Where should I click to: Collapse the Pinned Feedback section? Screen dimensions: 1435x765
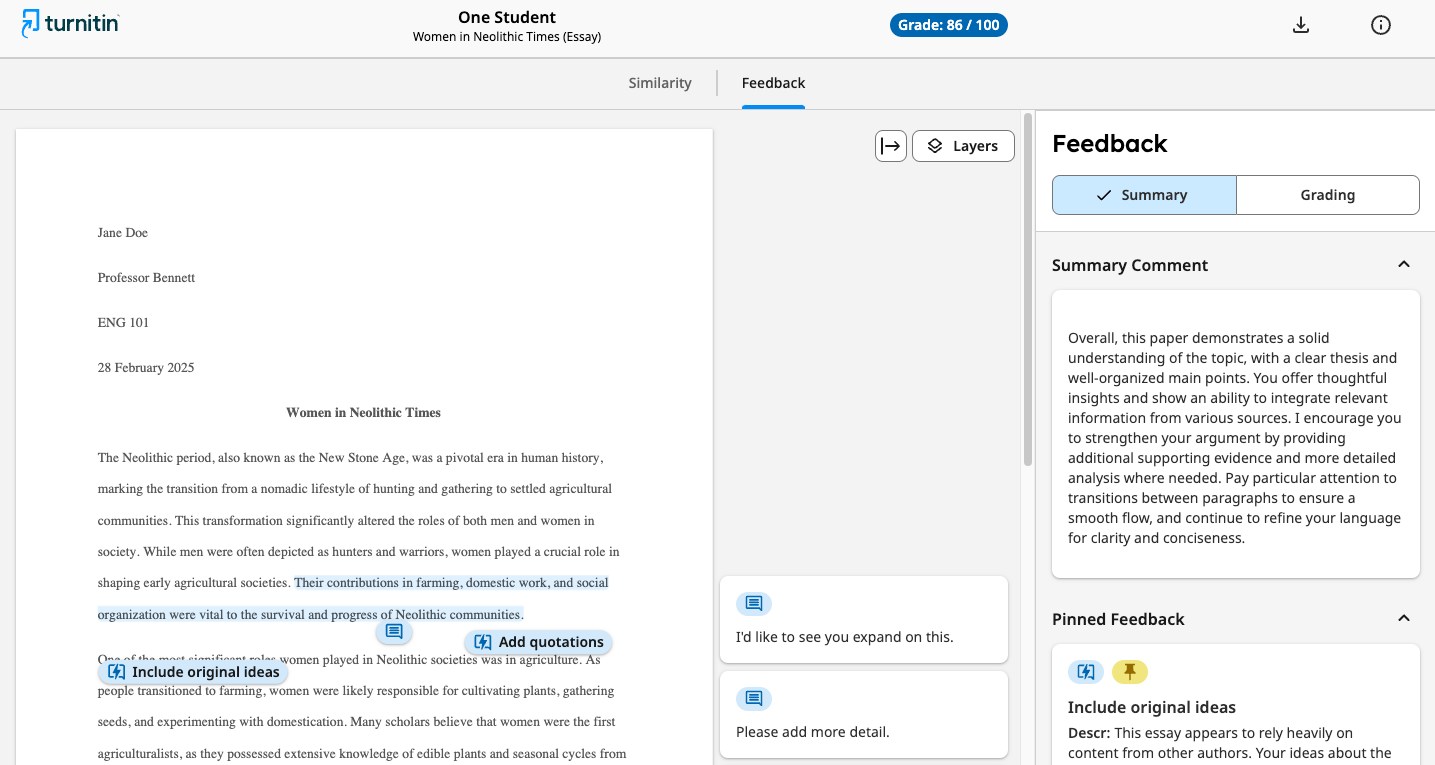(1404, 618)
